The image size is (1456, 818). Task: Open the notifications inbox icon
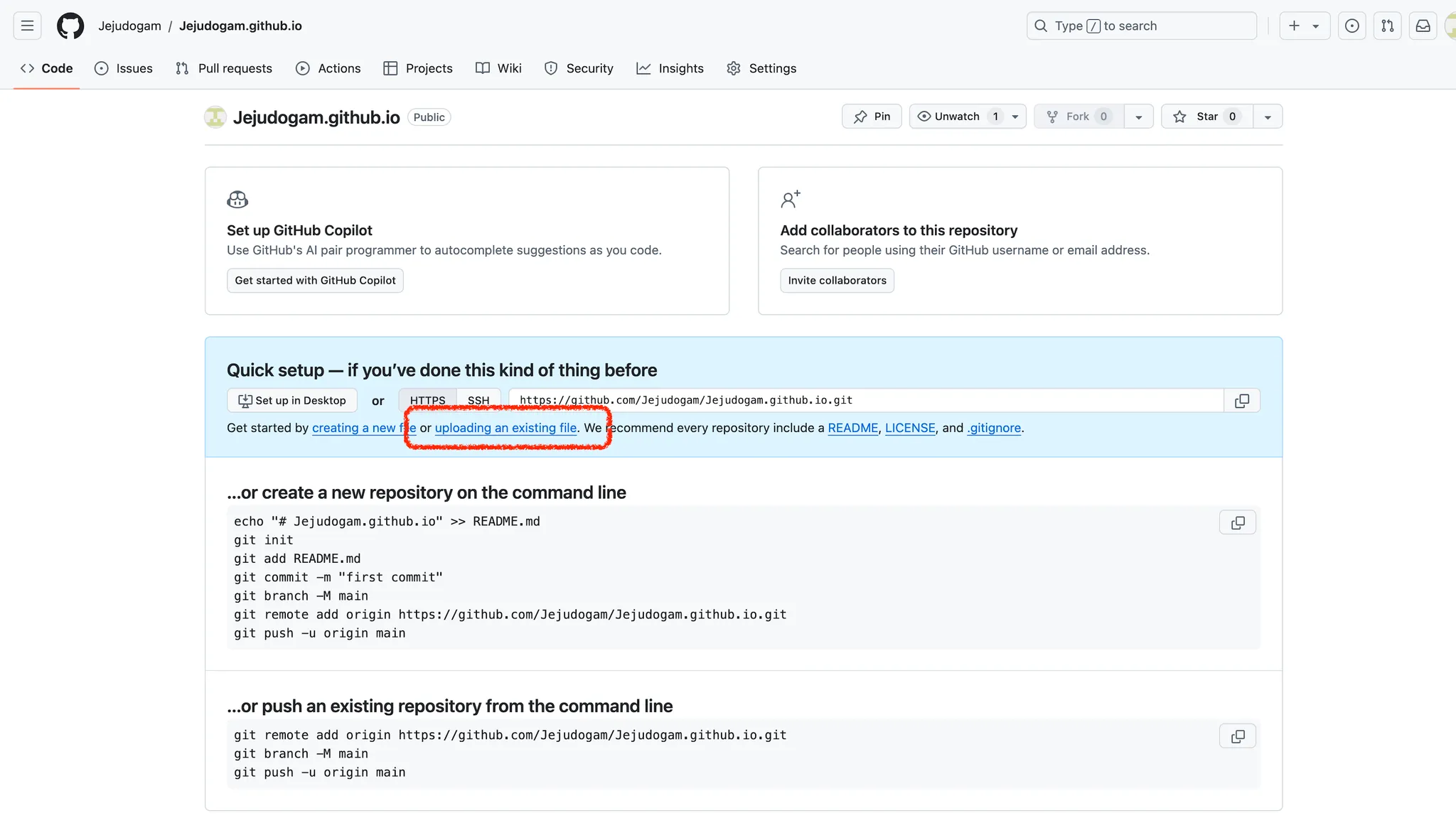[1423, 26]
